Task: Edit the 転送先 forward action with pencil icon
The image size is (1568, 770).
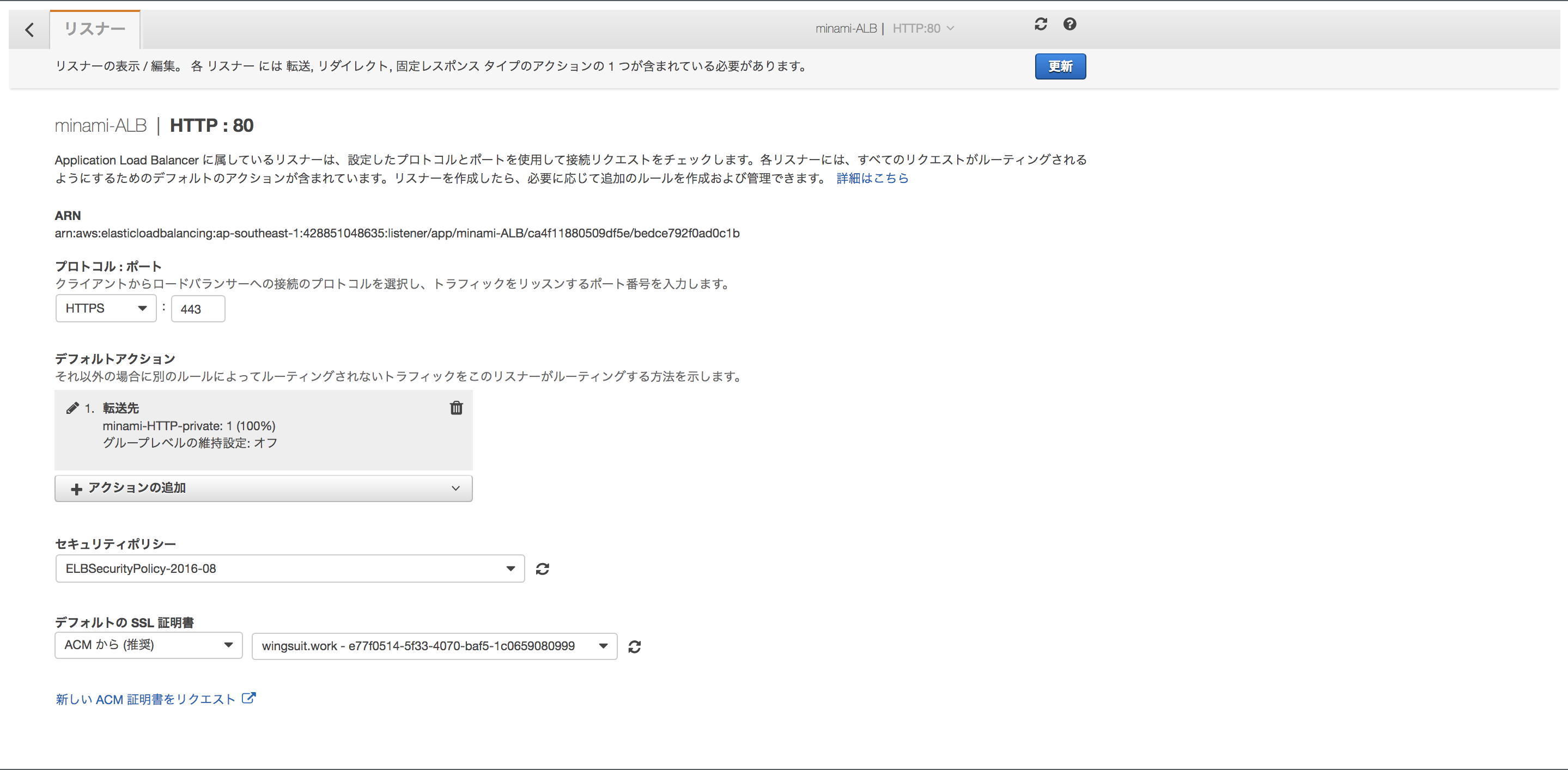Action: pos(72,407)
